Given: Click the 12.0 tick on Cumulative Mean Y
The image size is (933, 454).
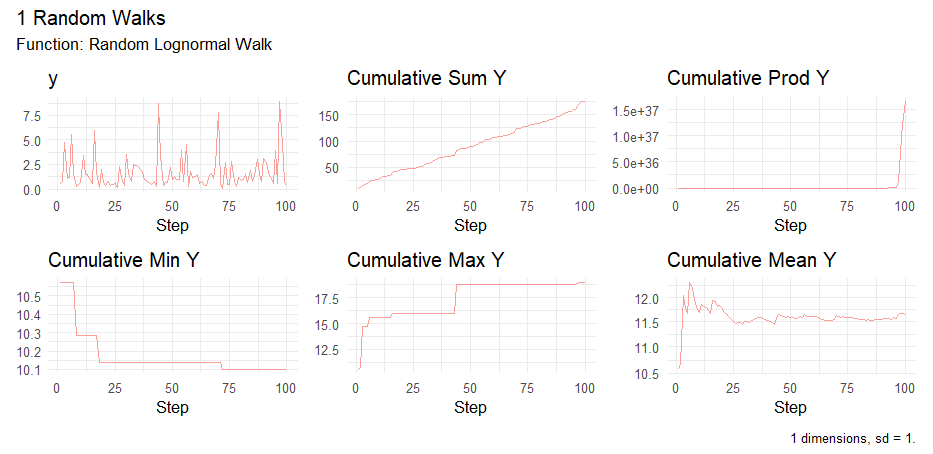Looking at the screenshot, I should point(648,299).
